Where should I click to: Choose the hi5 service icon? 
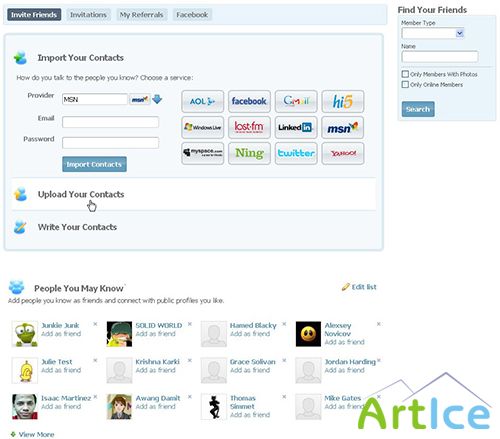343,101
